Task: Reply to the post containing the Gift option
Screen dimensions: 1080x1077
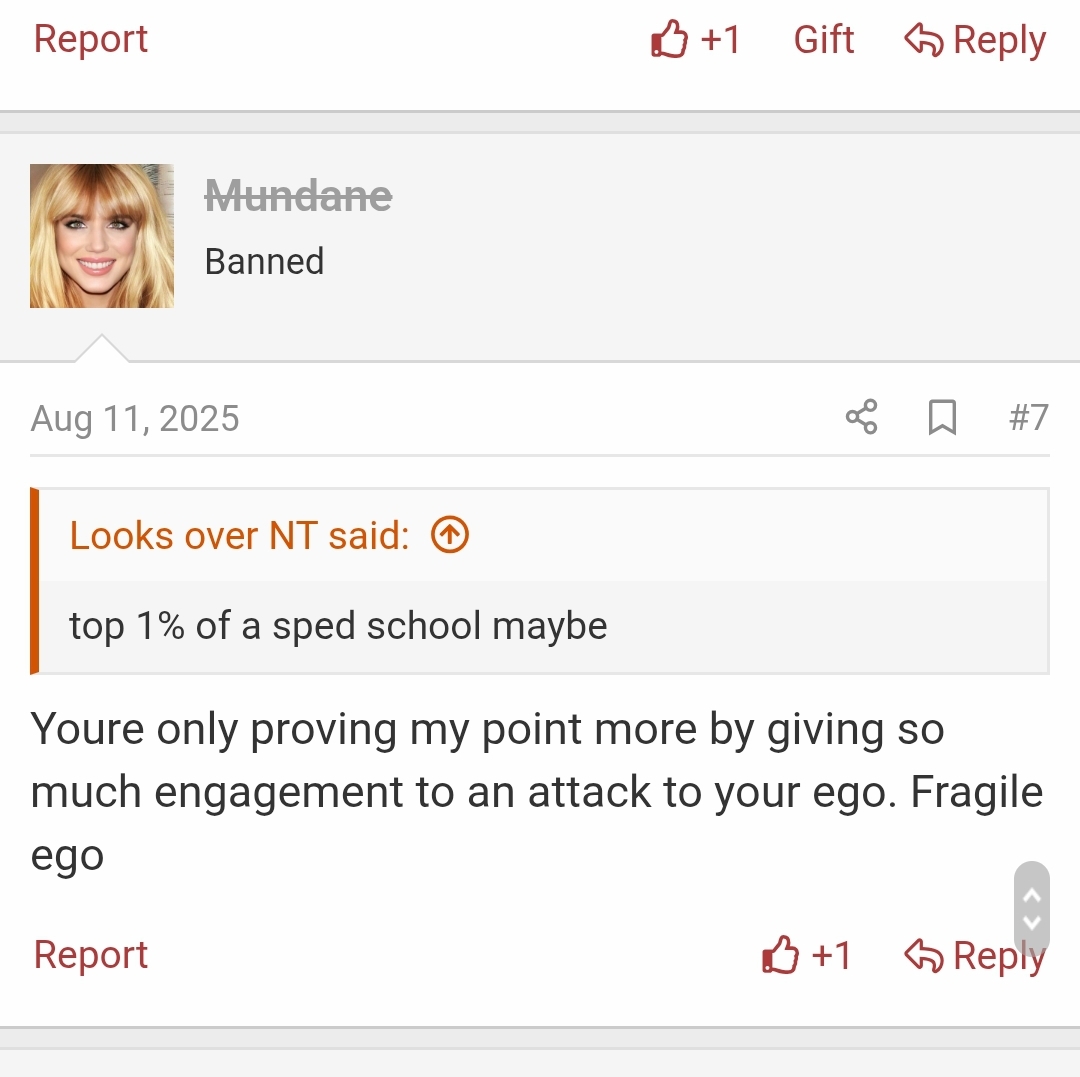Action: pyautogui.click(x=975, y=40)
